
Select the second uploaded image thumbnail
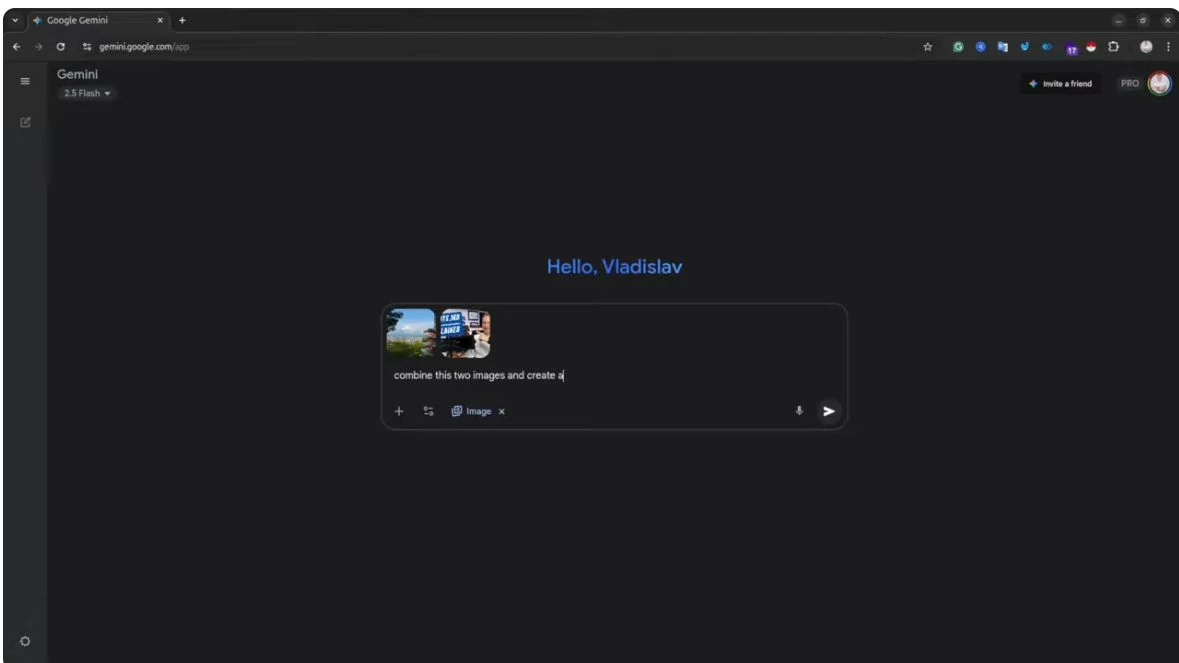pyautogui.click(x=465, y=333)
